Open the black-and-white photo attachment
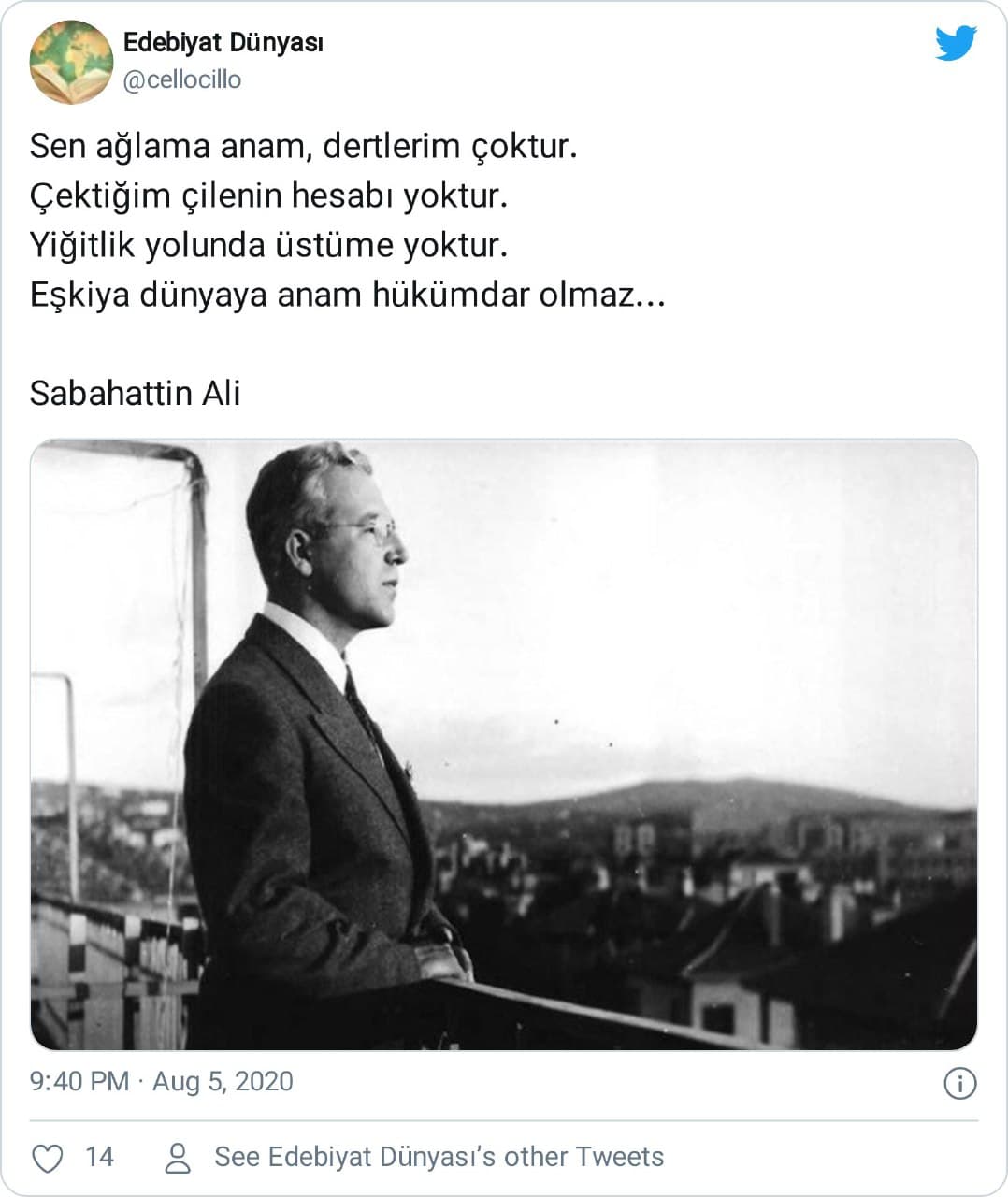The image size is (1008, 1197). (504, 744)
